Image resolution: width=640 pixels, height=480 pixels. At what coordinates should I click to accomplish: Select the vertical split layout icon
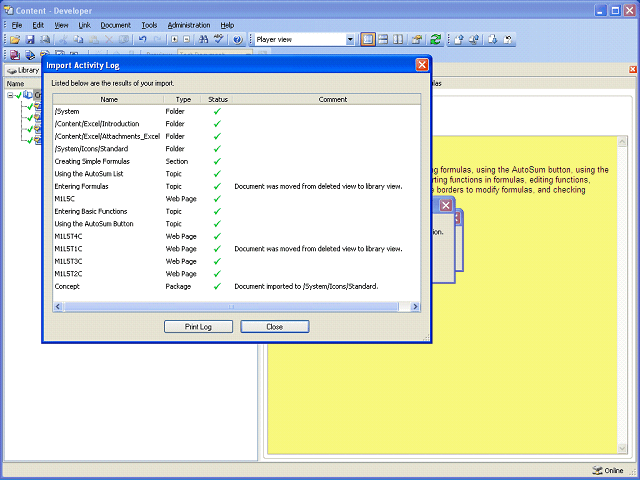[x=398, y=40]
